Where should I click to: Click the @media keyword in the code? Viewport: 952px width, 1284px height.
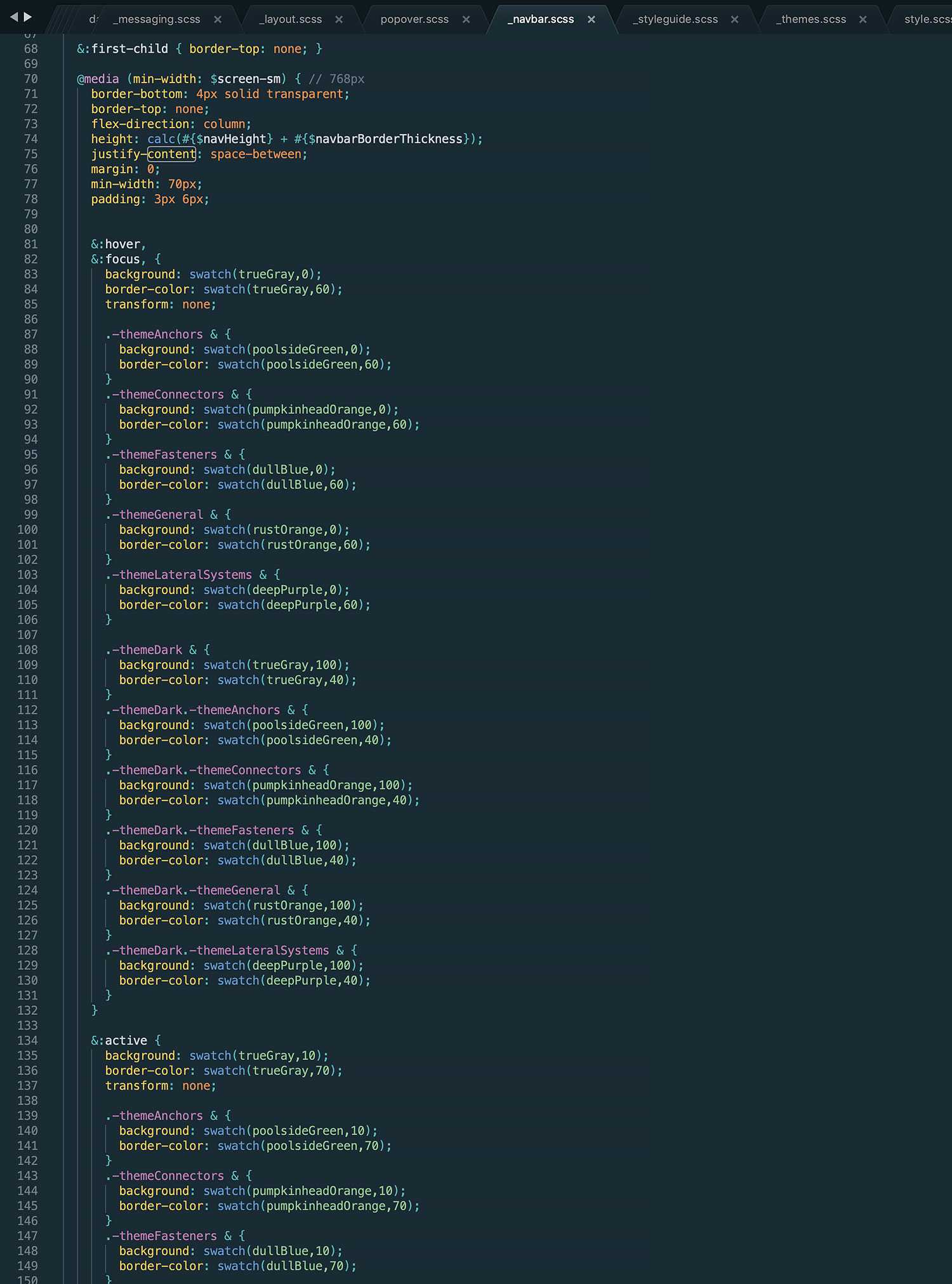[x=98, y=79]
